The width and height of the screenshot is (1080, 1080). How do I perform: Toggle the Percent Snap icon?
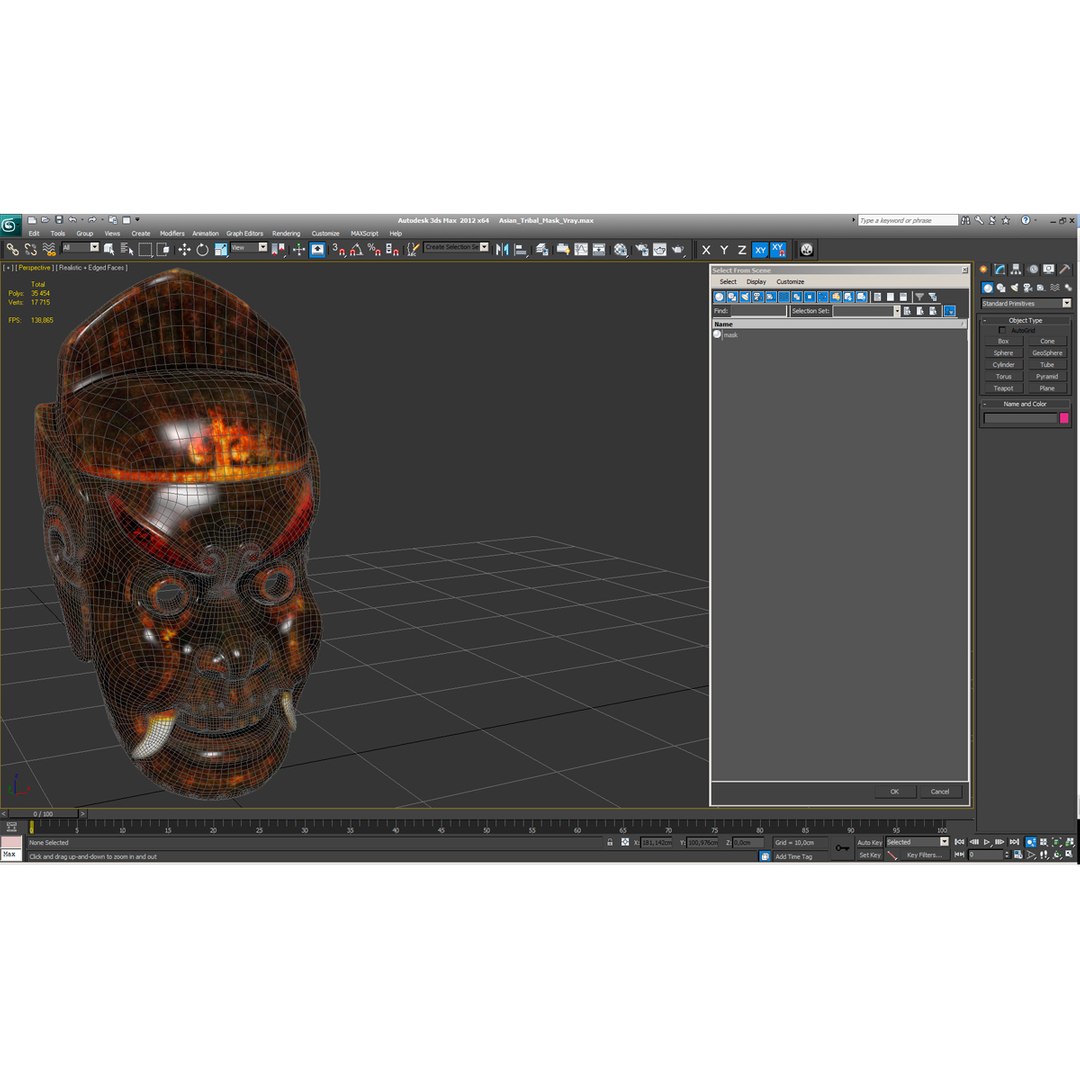pos(374,249)
